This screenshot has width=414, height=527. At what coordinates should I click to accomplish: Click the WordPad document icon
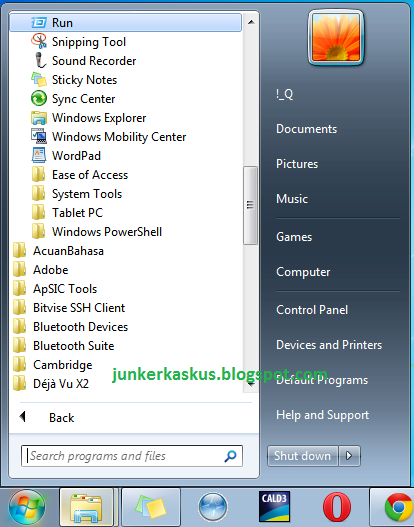coord(39,156)
